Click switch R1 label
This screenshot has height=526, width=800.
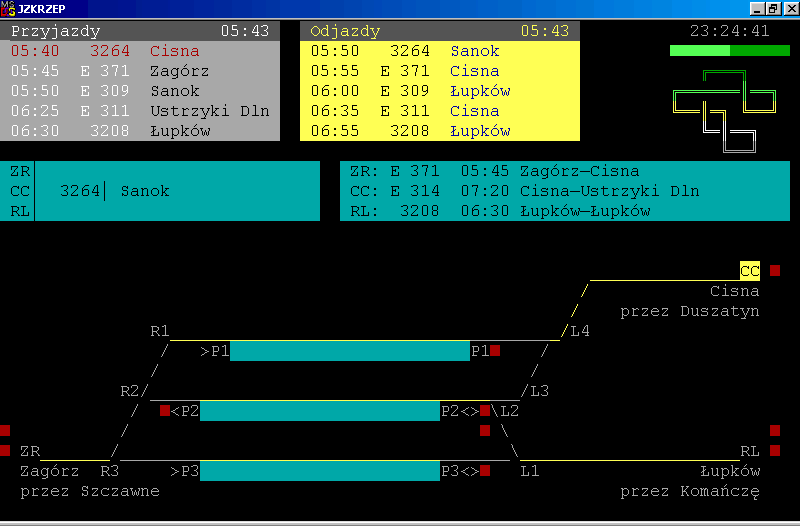click(160, 331)
